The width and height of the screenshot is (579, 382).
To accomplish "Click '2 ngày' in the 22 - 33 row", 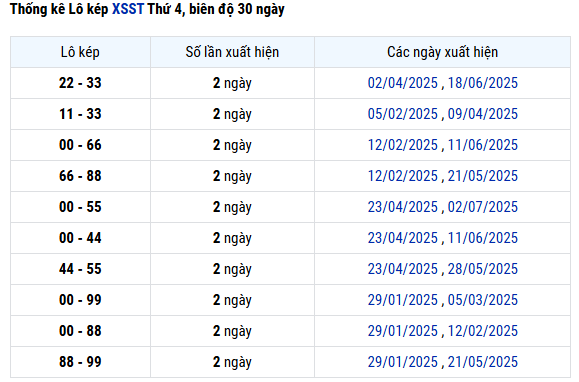I will [x=232, y=83].
